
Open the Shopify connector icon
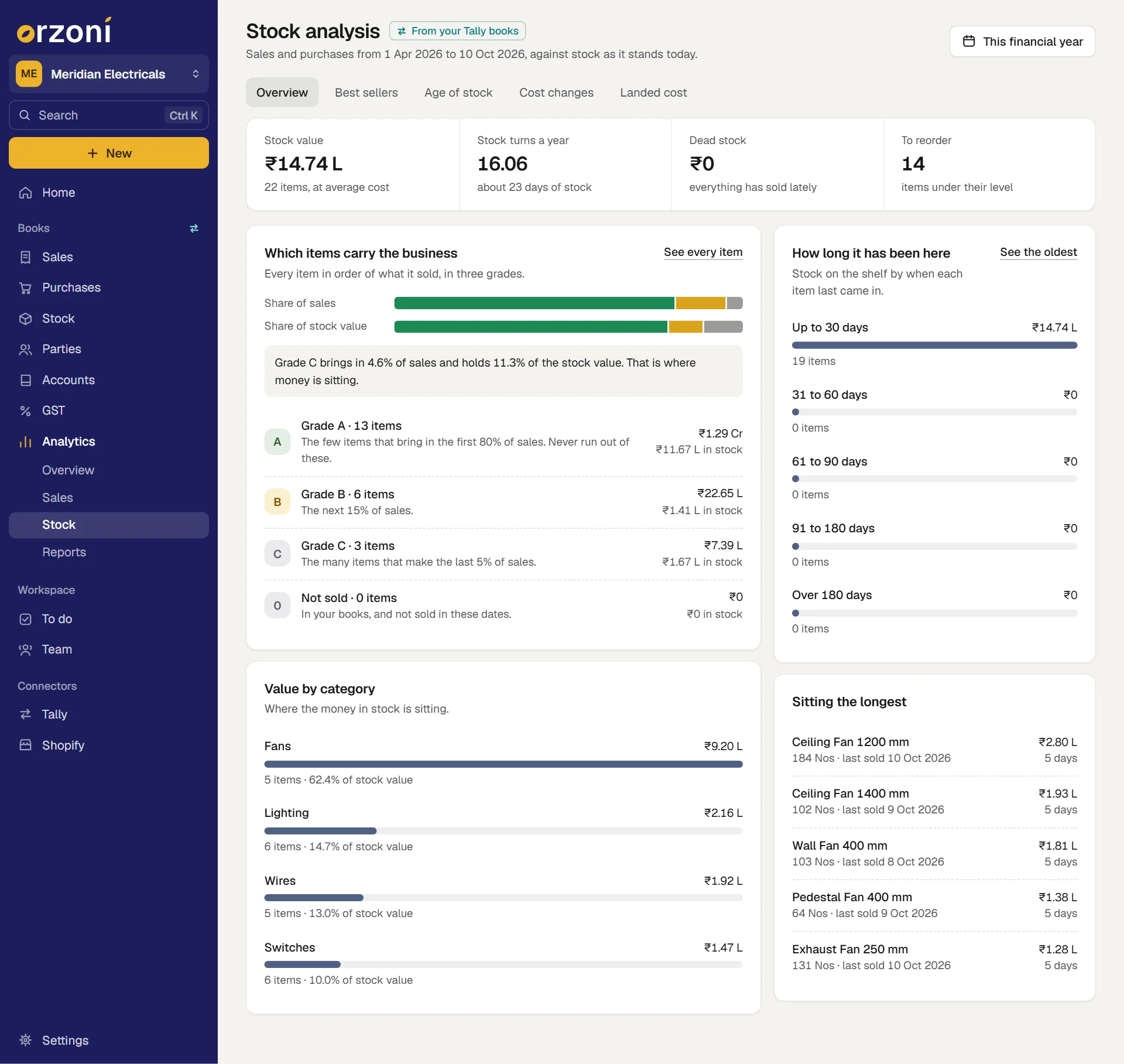tap(25, 745)
